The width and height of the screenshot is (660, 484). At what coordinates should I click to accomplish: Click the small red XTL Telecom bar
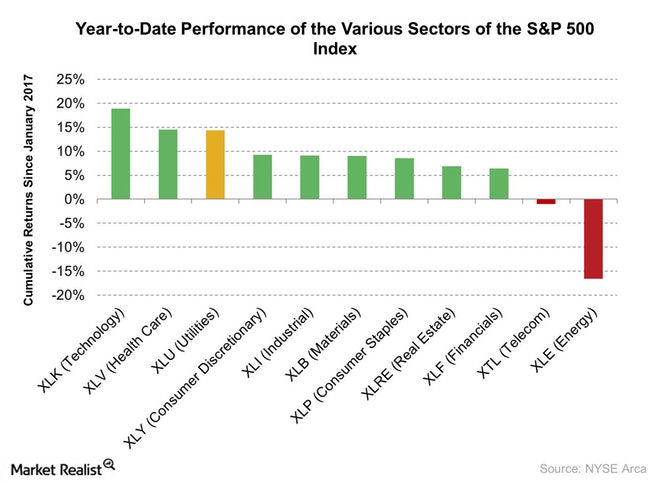pyautogui.click(x=546, y=202)
